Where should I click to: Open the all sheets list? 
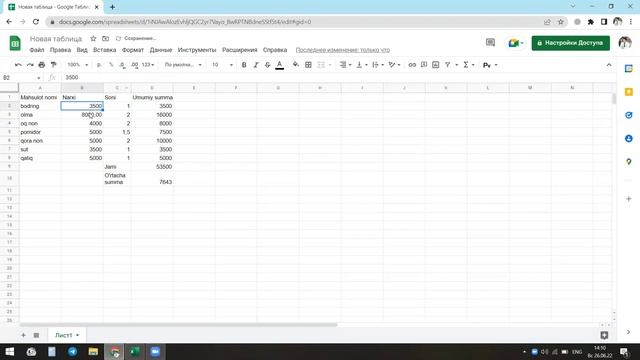[36, 335]
